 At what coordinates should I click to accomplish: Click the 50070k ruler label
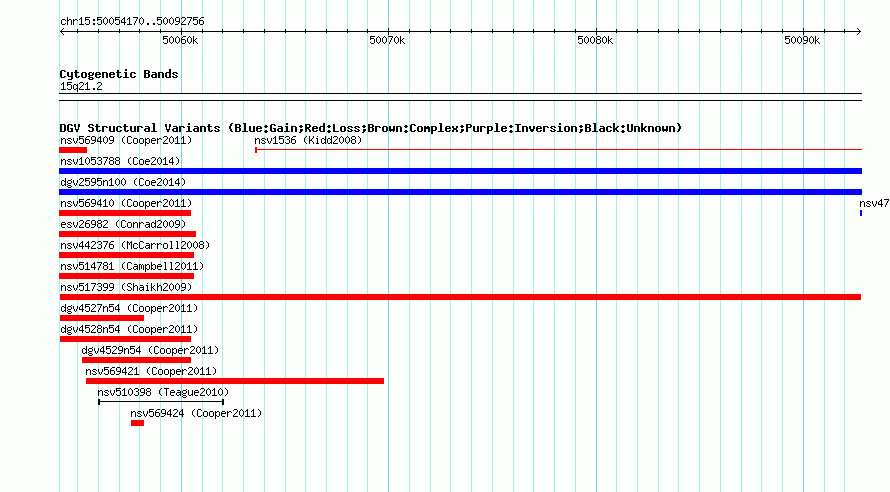[x=387, y=40]
